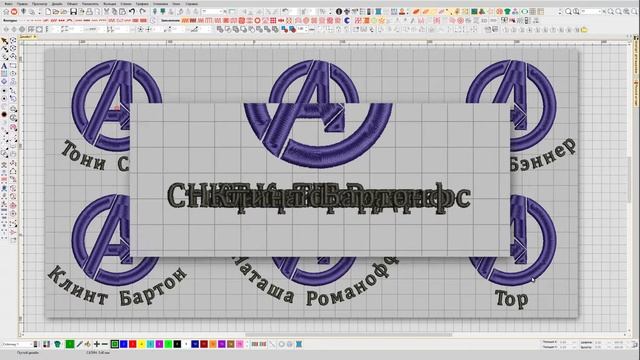The image size is (640, 360).
Task: Click the pencil icon in the color toolbar
Action: tap(80, 344)
